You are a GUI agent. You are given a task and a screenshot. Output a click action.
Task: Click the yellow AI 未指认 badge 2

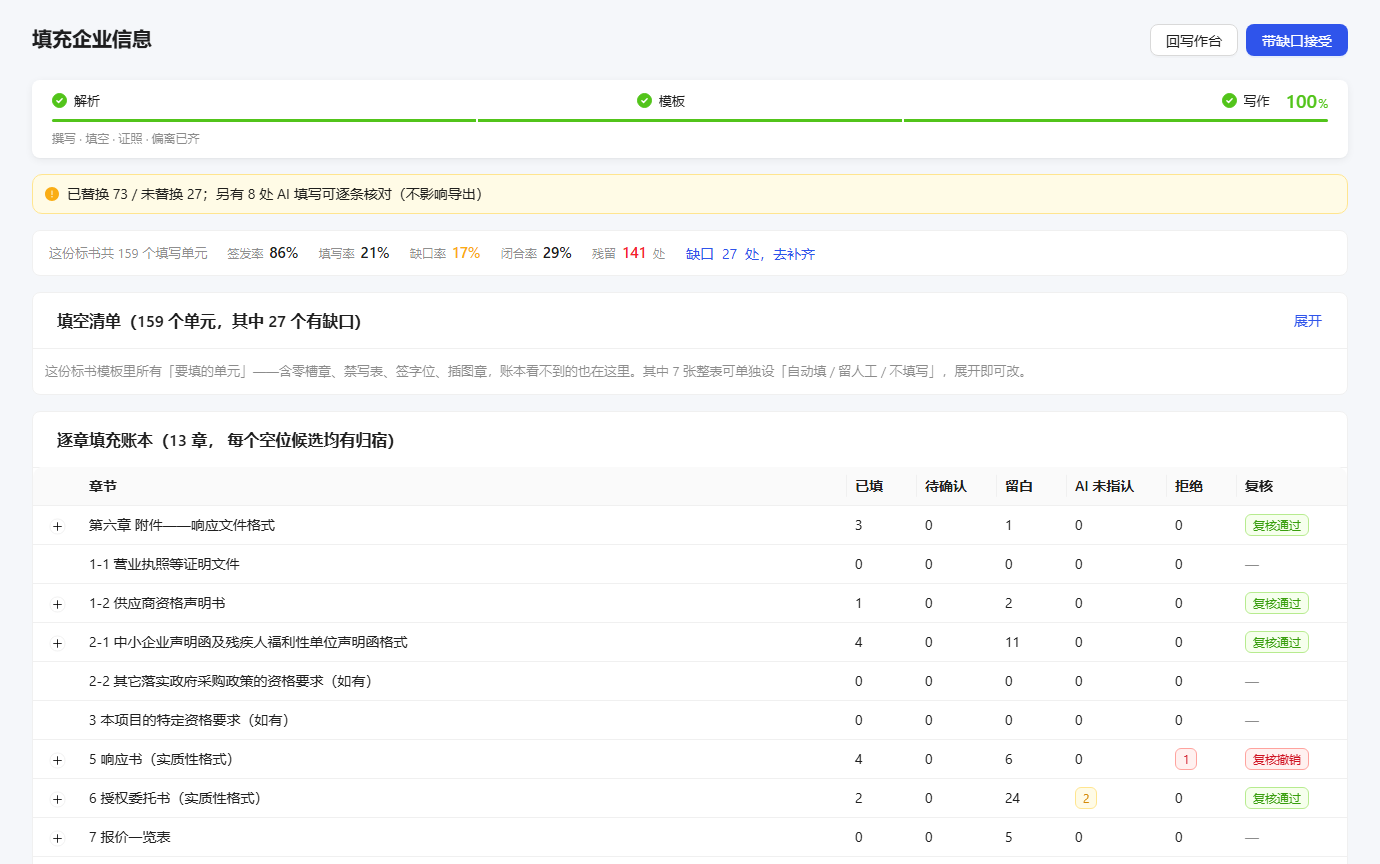pyautogui.click(x=1086, y=798)
